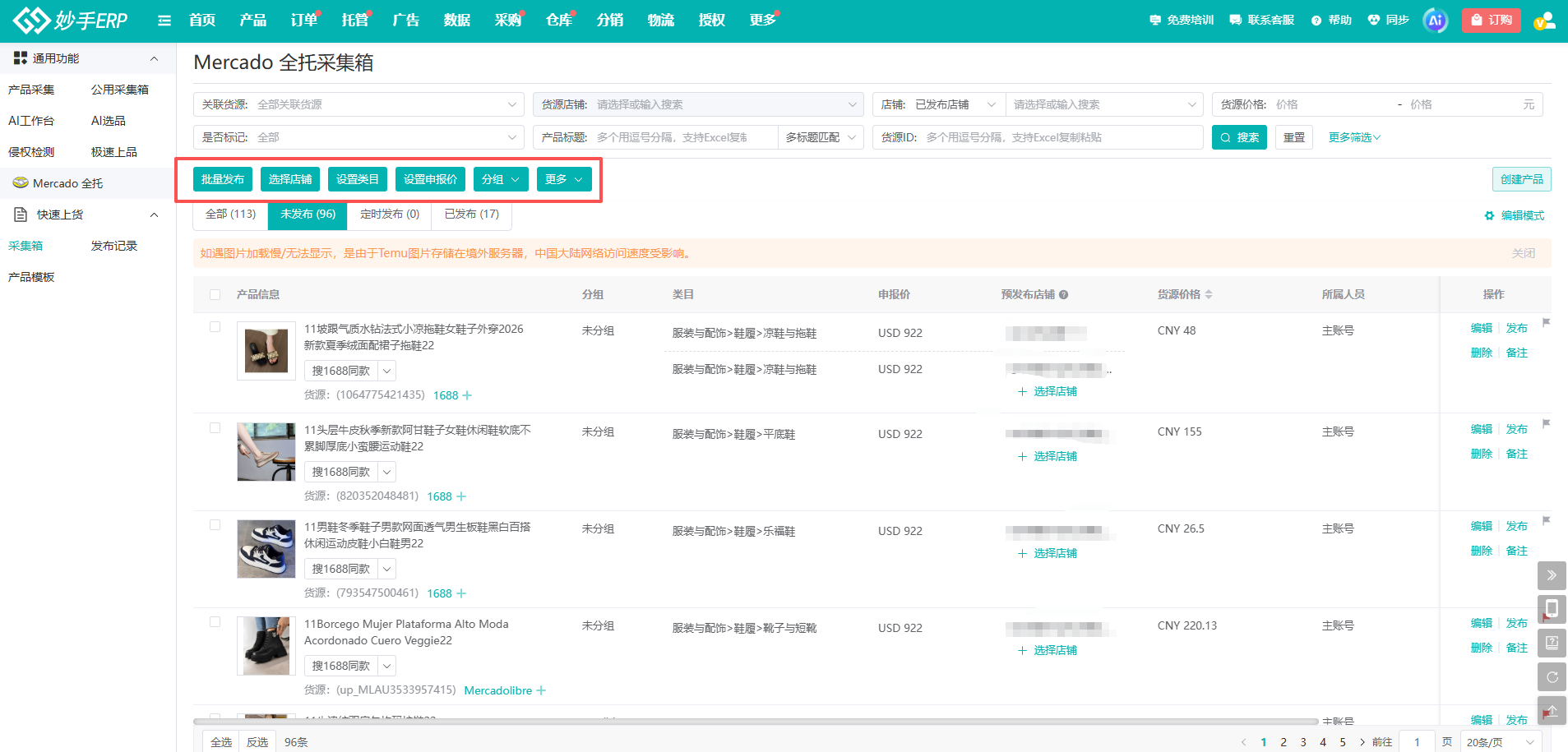1568x752 pixels.
Task: Click the plus after the Mercadolibre source link
Action: [x=541, y=690]
